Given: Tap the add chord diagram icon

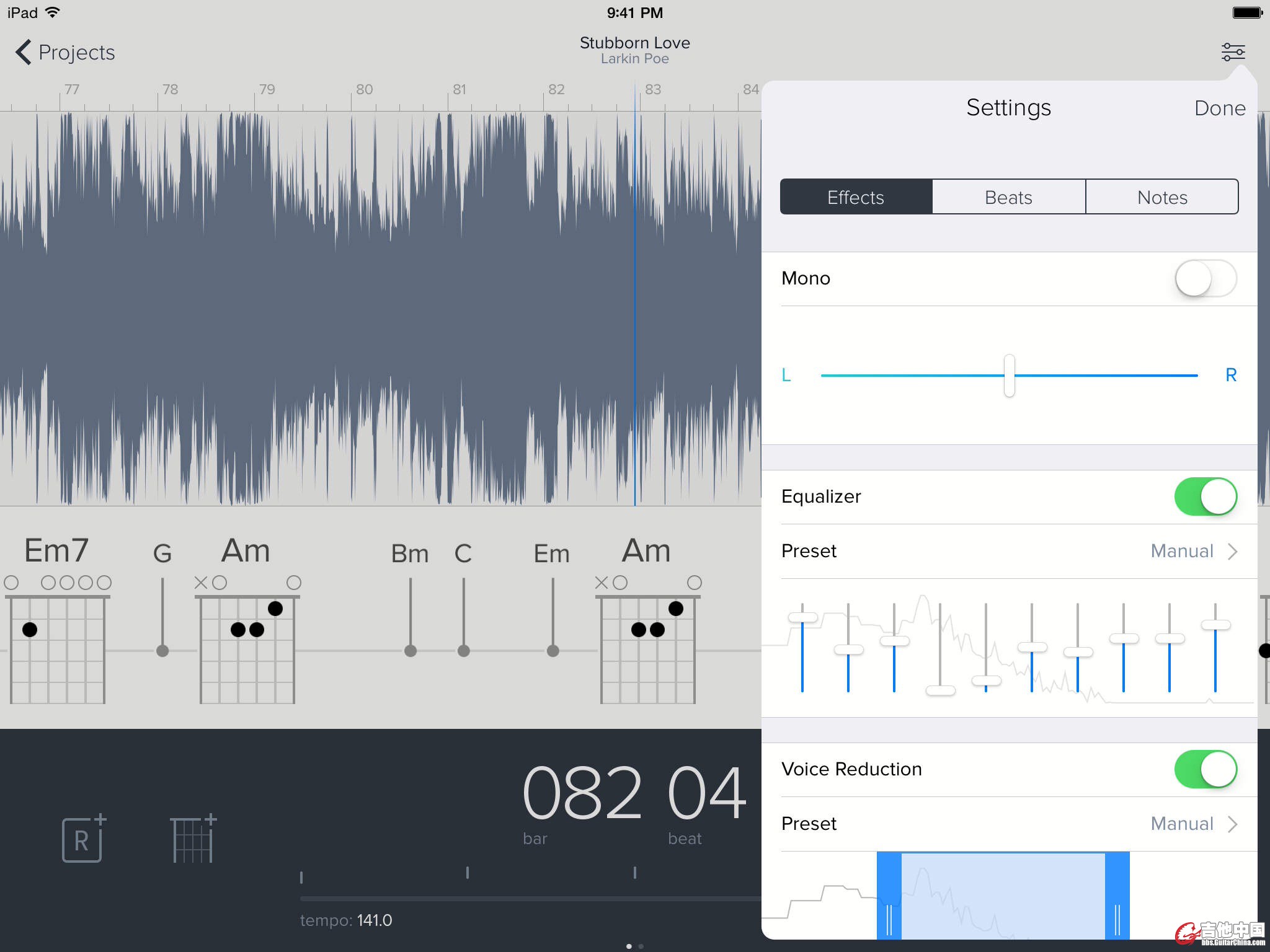Looking at the screenshot, I should [x=193, y=839].
